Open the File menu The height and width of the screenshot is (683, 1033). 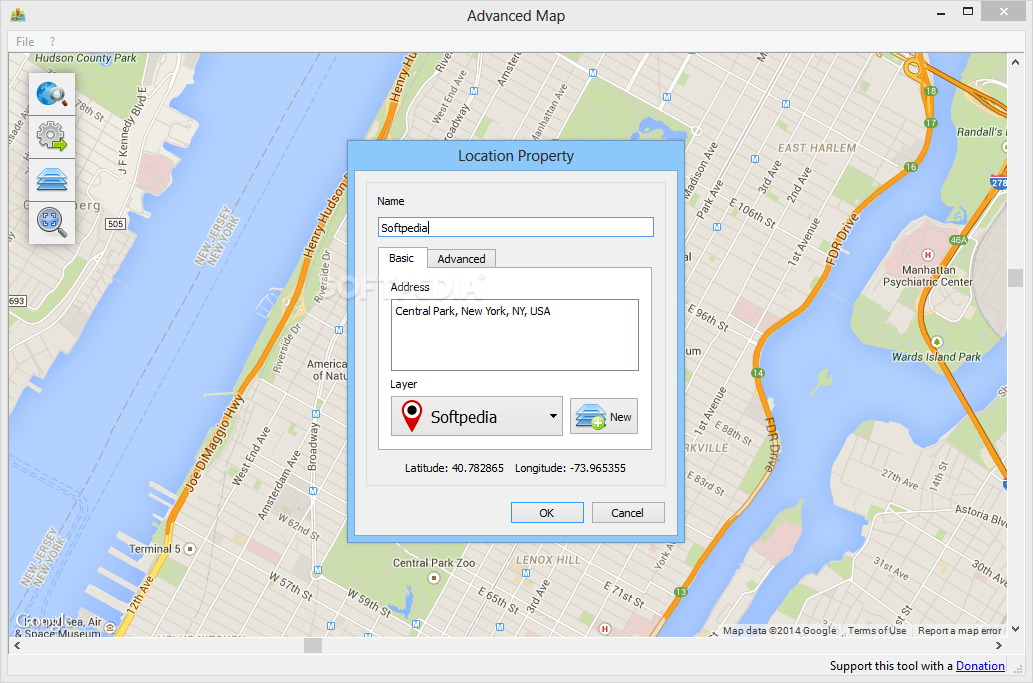[25, 41]
